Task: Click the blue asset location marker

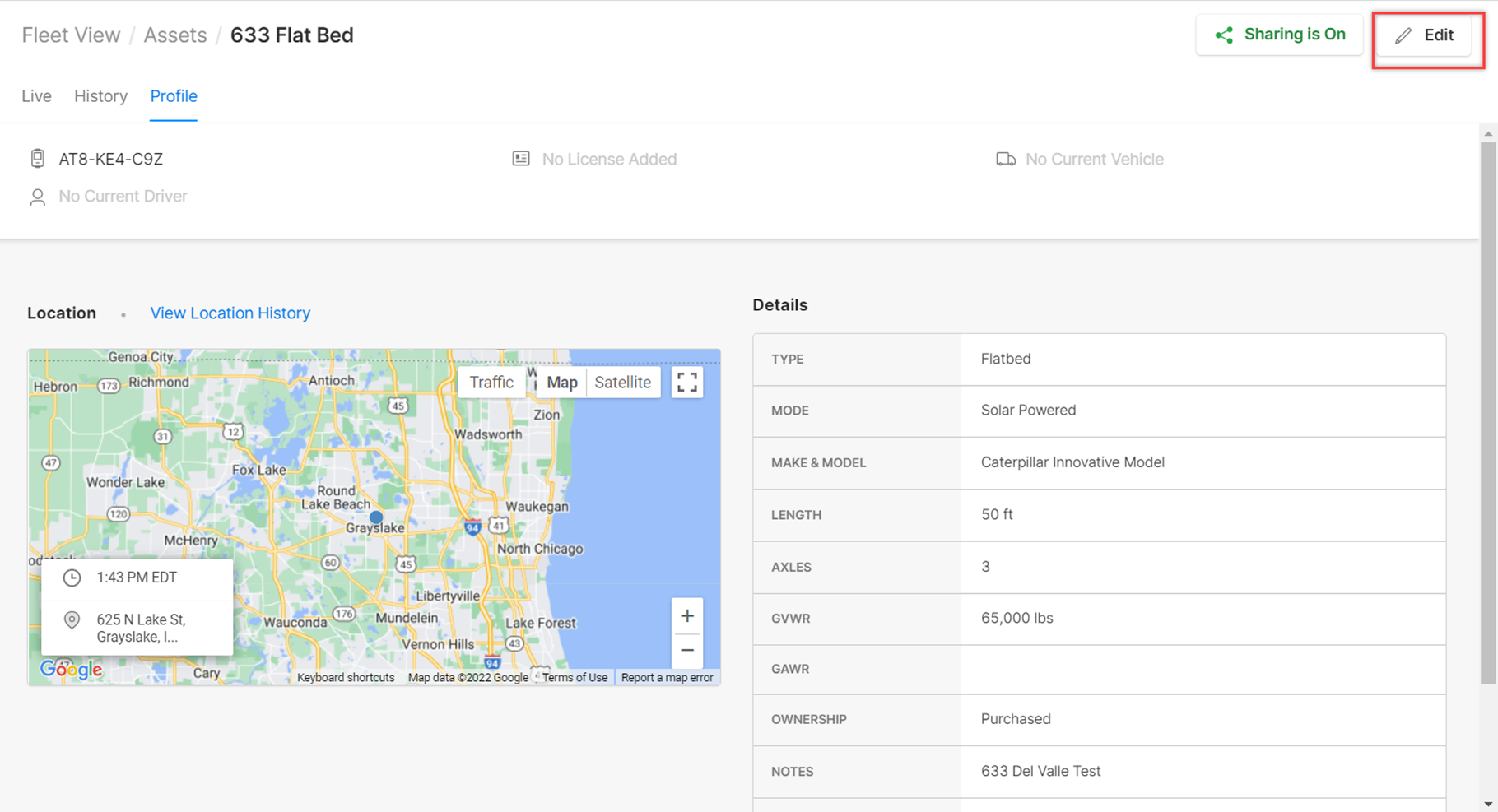Action: coord(376,517)
